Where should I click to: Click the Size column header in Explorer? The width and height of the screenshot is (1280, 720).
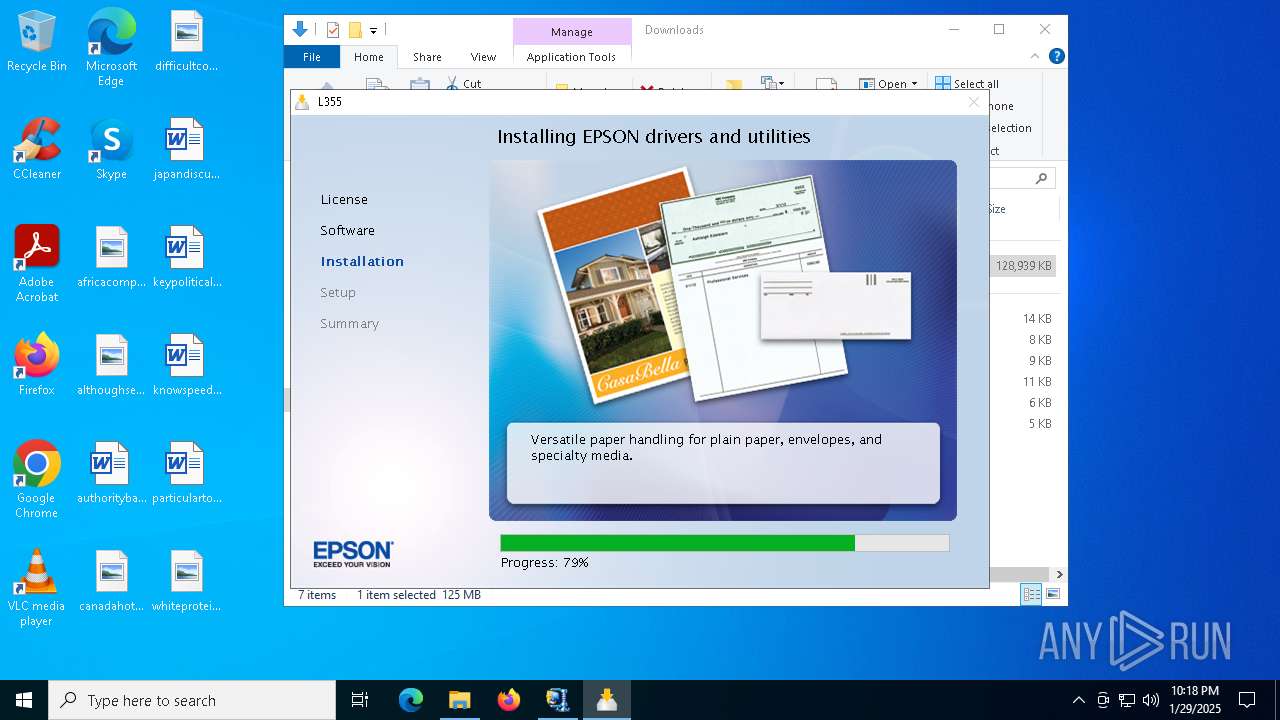(x=997, y=209)
